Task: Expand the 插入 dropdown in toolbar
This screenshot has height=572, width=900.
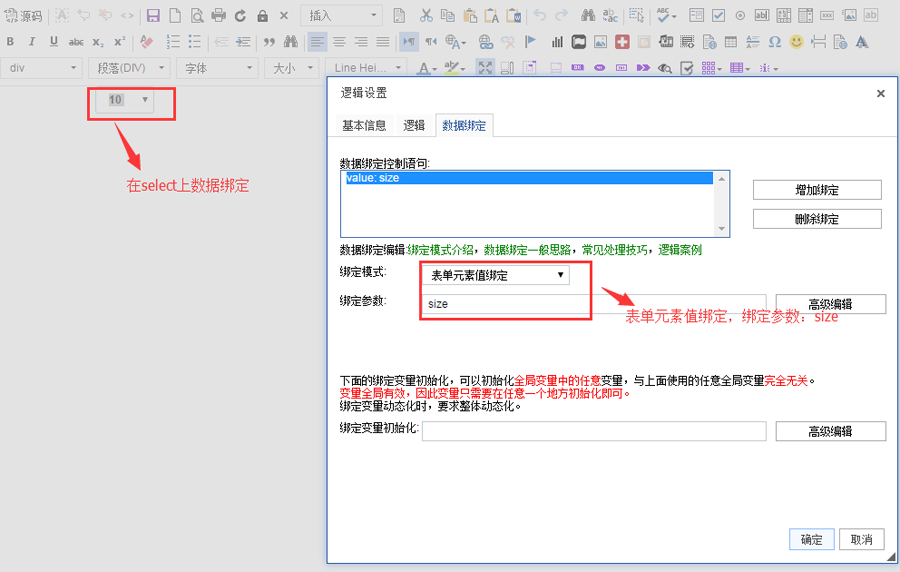Action: tap(341, 16)
